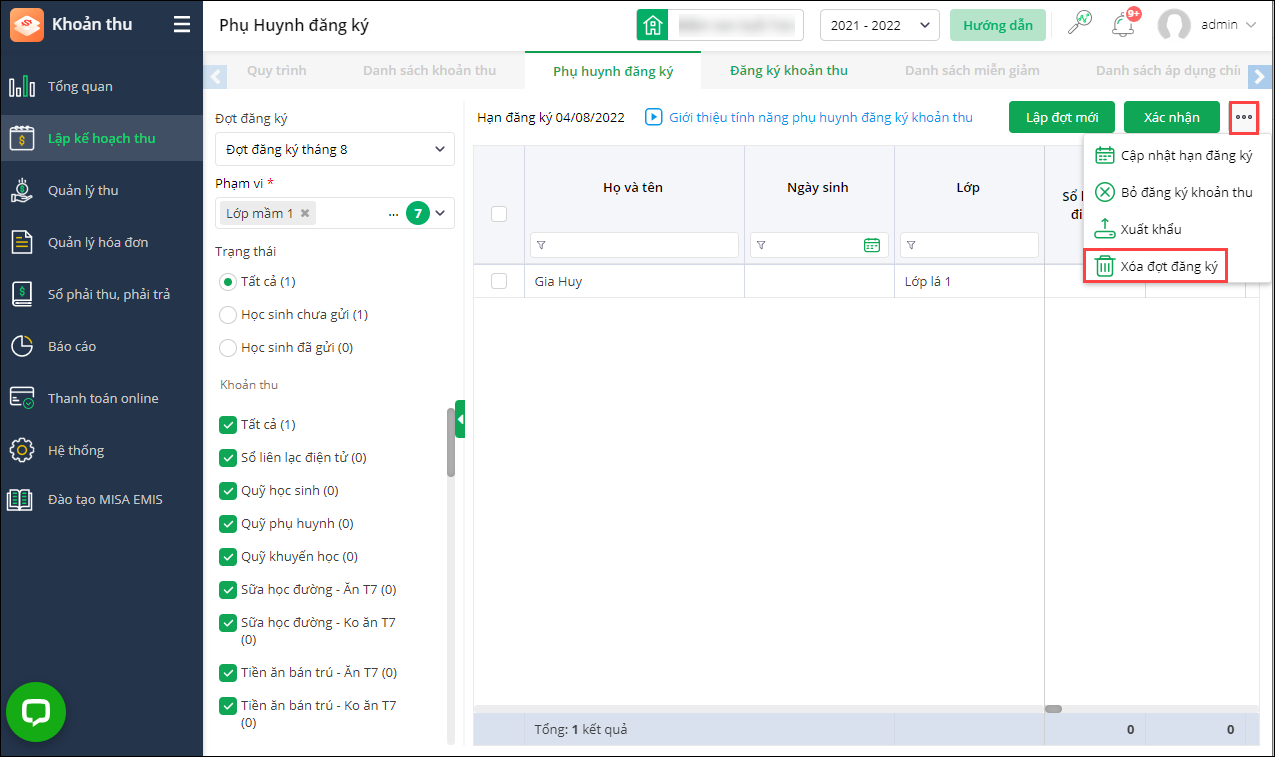Open Giới thiệu tính năng phụ huynh link
1275x757 pixels.
(821, 117)
